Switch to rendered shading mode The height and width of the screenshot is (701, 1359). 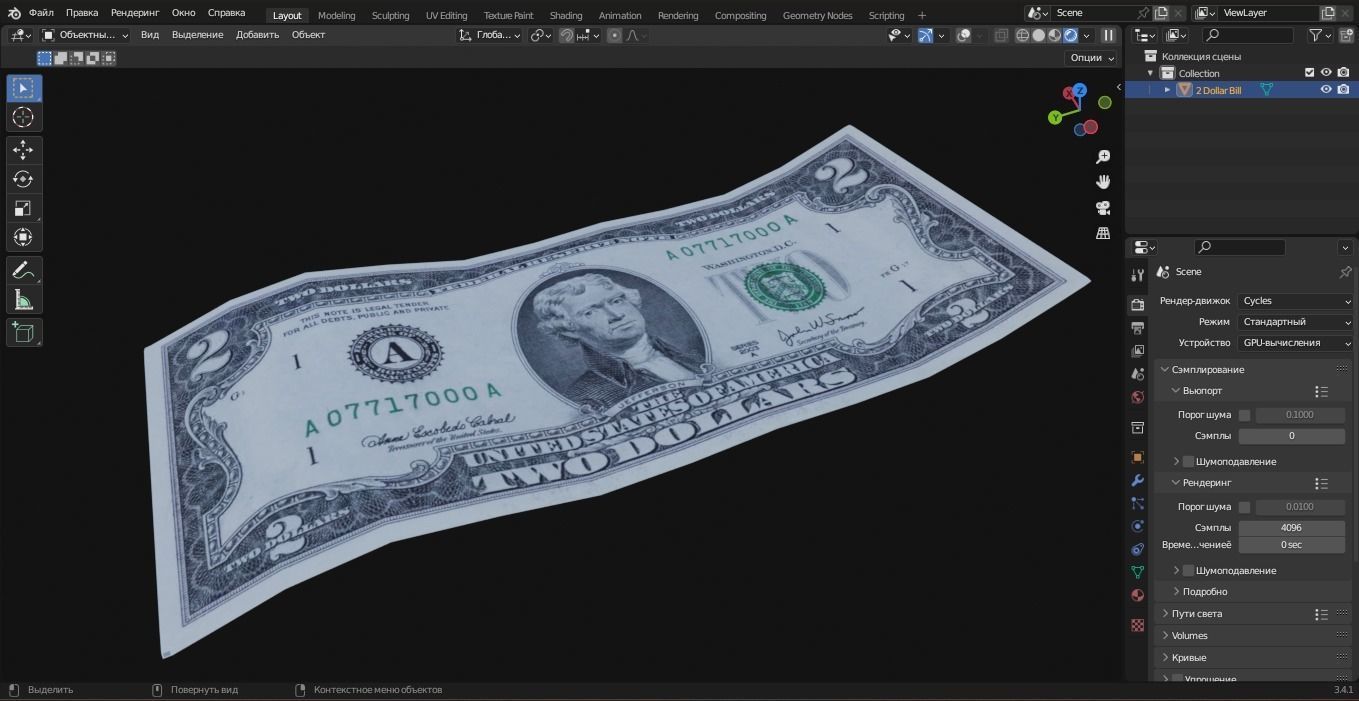coord(1070,35)
